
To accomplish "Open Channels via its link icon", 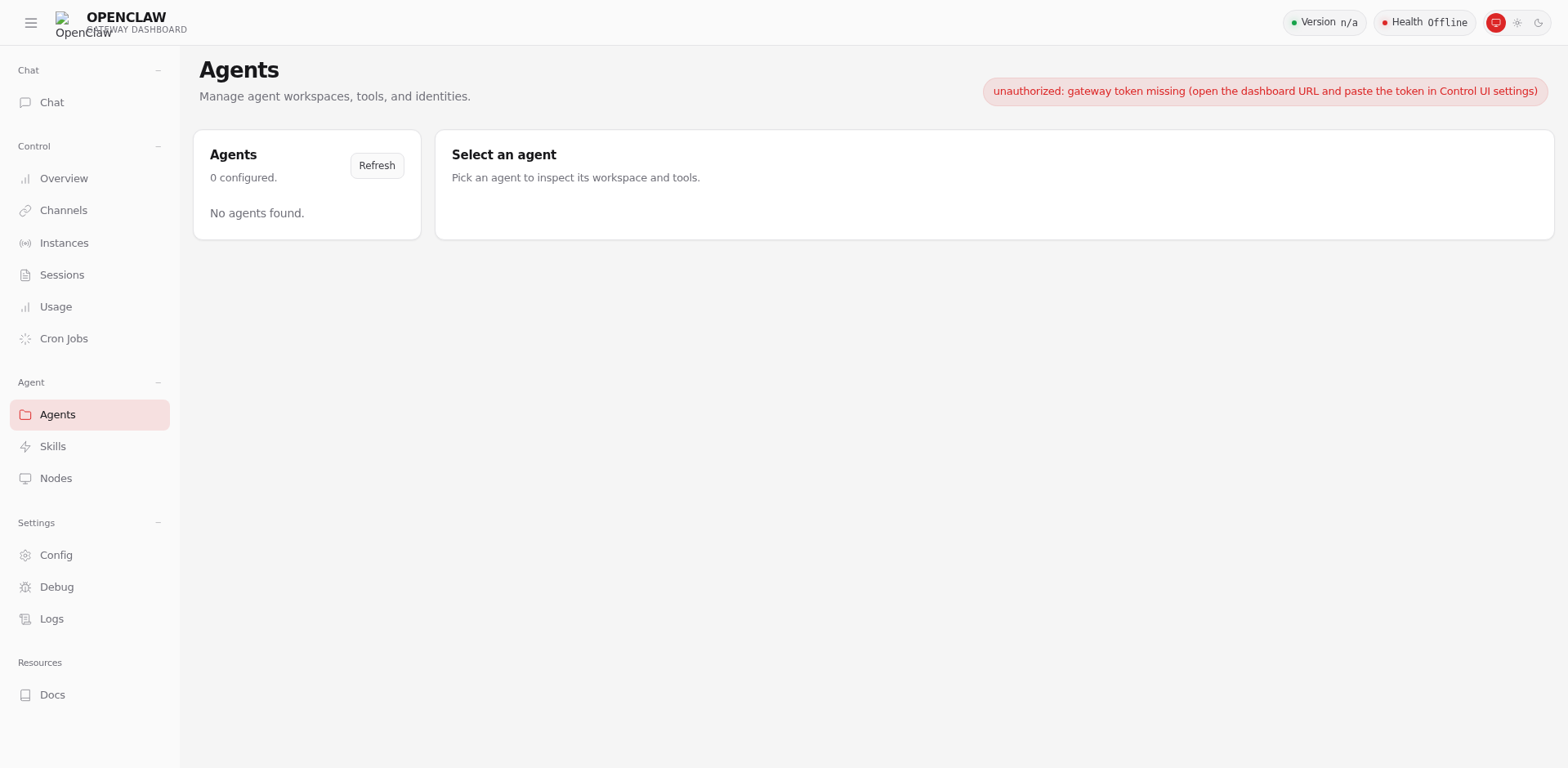I will (x=25, y=211).
